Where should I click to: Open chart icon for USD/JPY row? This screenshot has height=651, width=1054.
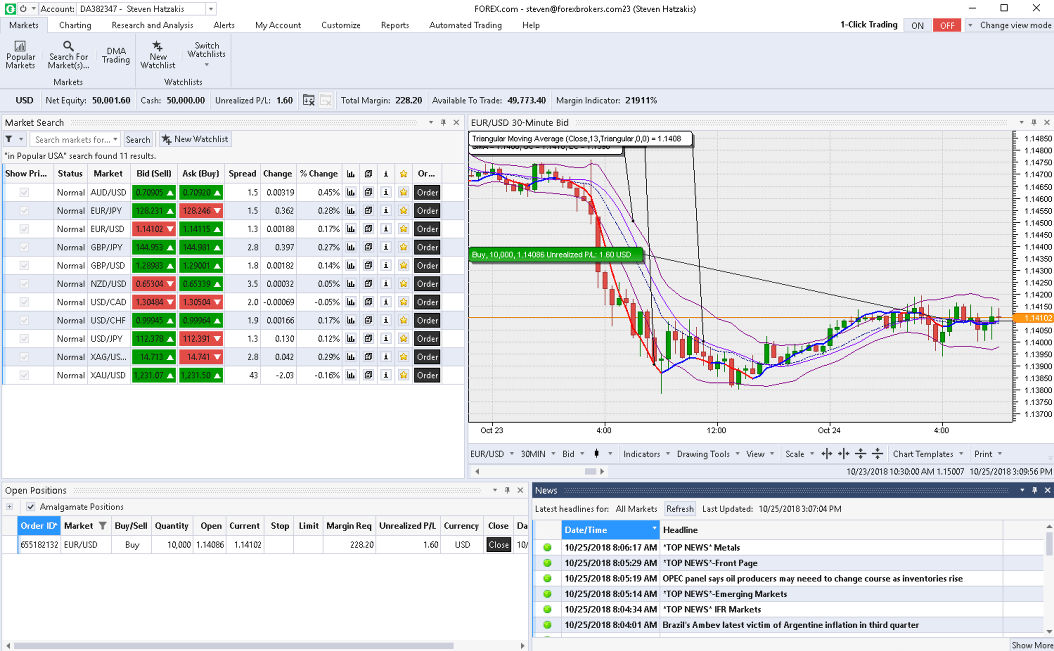click(x=350, y=338)
